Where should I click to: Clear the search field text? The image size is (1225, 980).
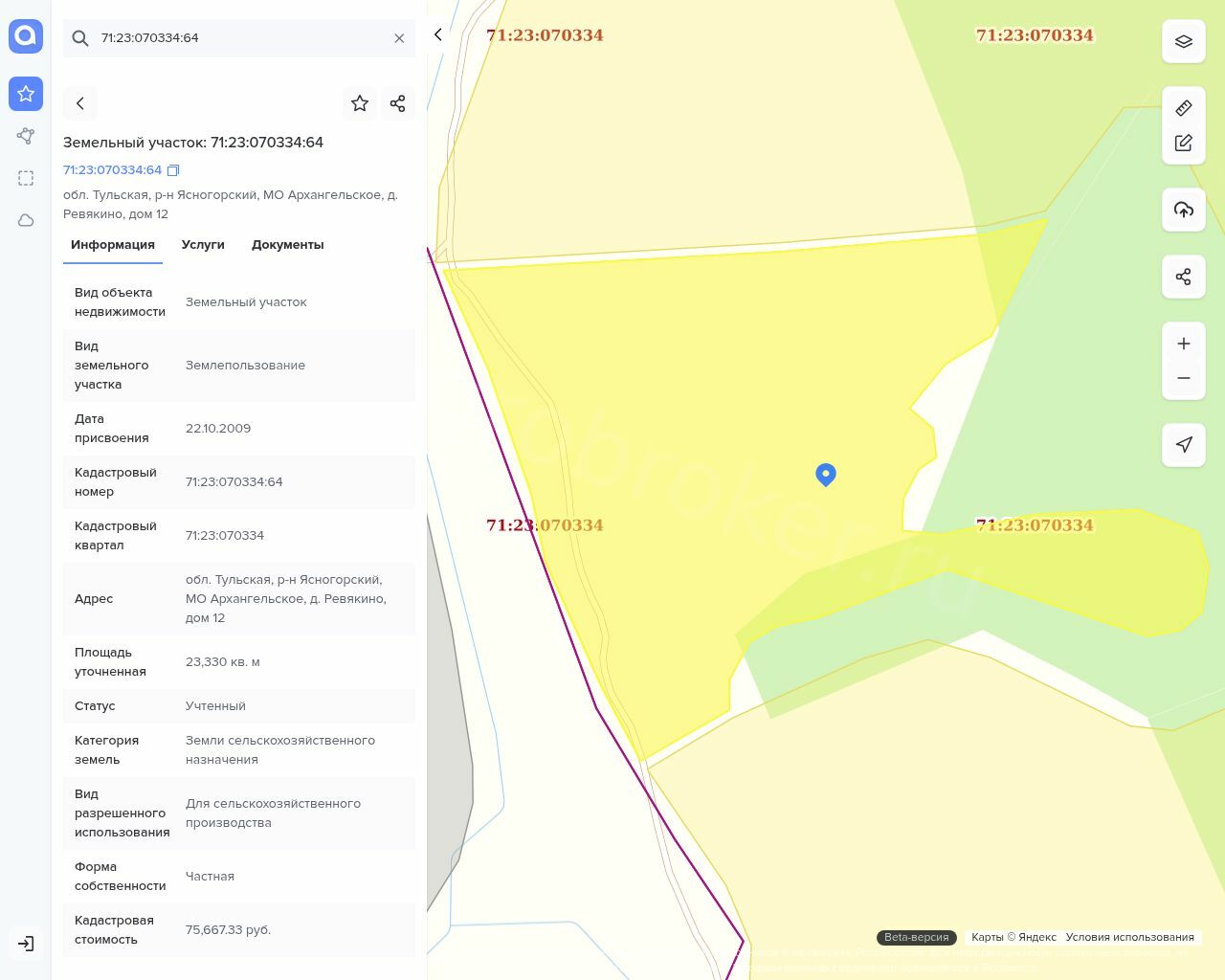tap(399, 38)
